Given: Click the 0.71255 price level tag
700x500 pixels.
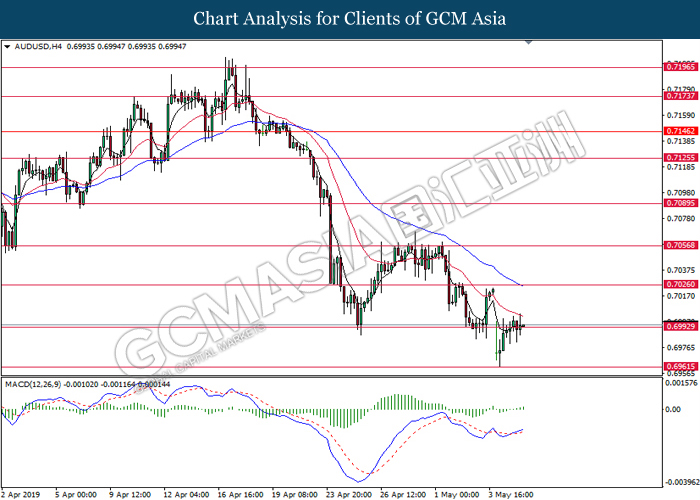Looking at the screenshot, I should coord(680,157).
